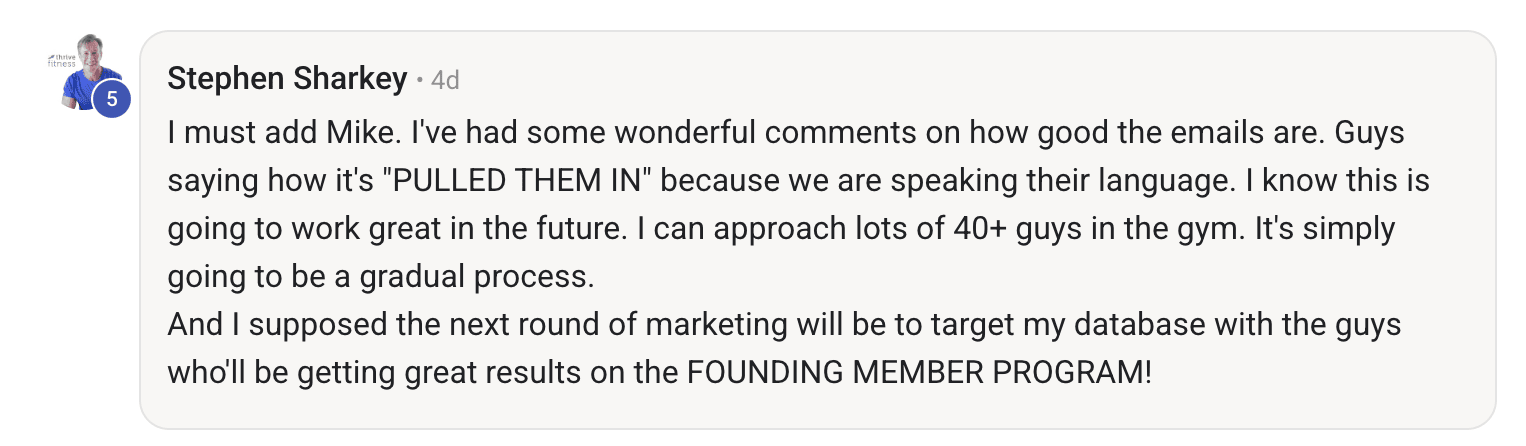This screenshot has width=1526, height=446.
Task: Click the FOUNDING MEMBER PROGRAM! text
Action: [919, 372]
